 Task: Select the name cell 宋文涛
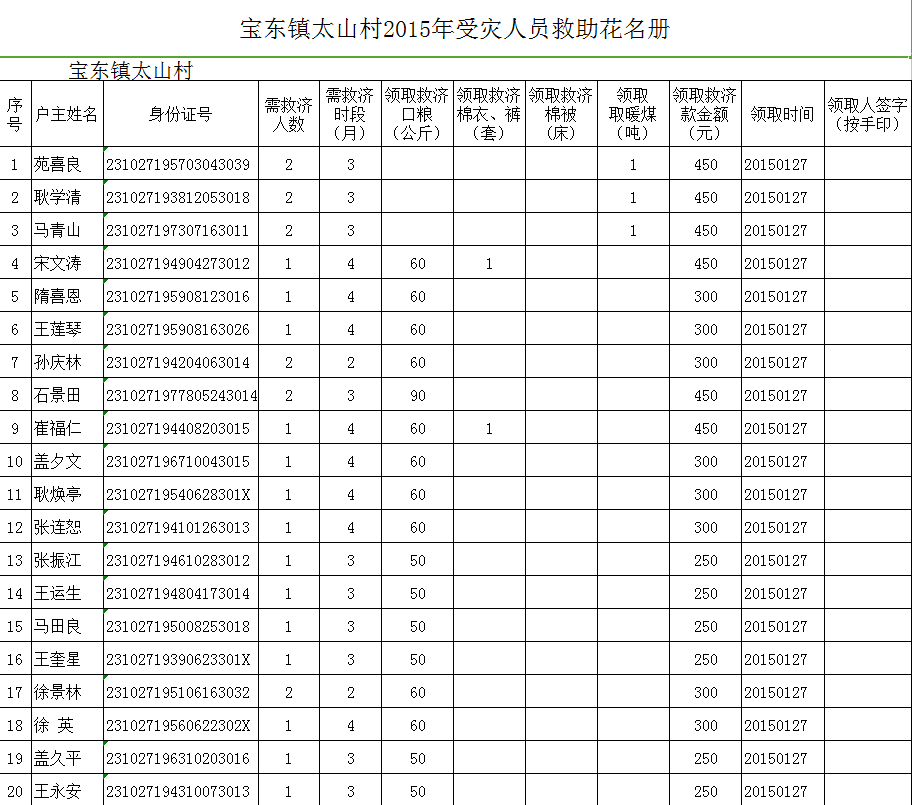pyautogui.click(x=67, y=263)
